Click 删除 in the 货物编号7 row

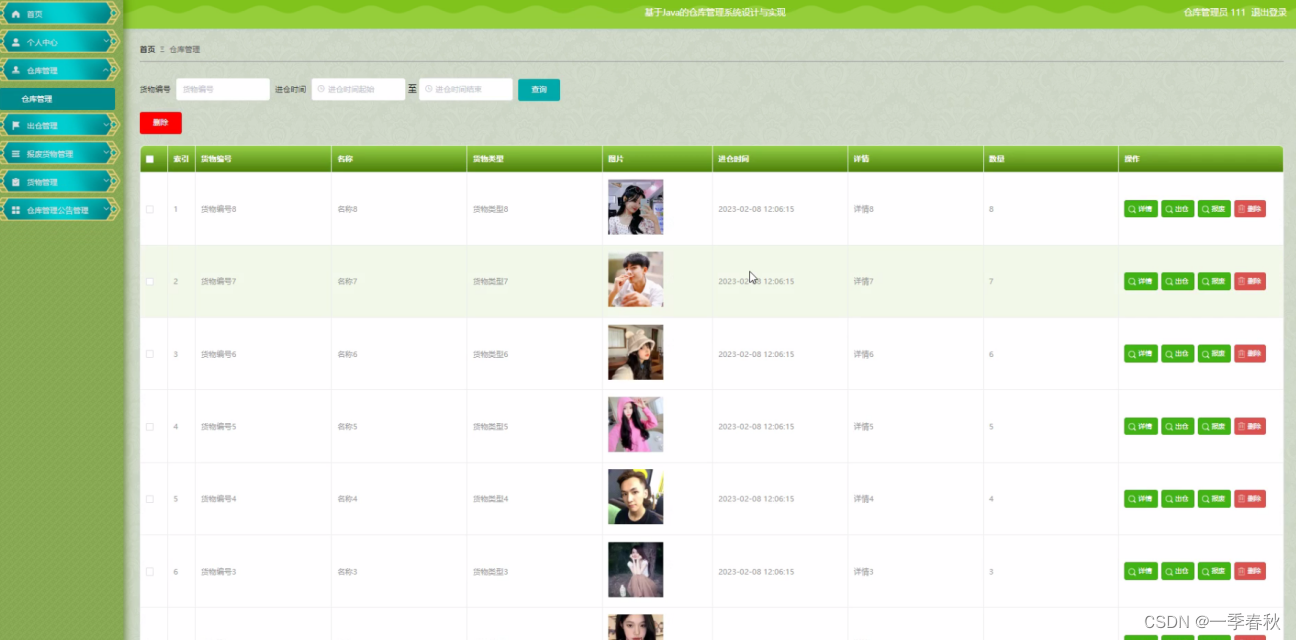pos(1250,281)
